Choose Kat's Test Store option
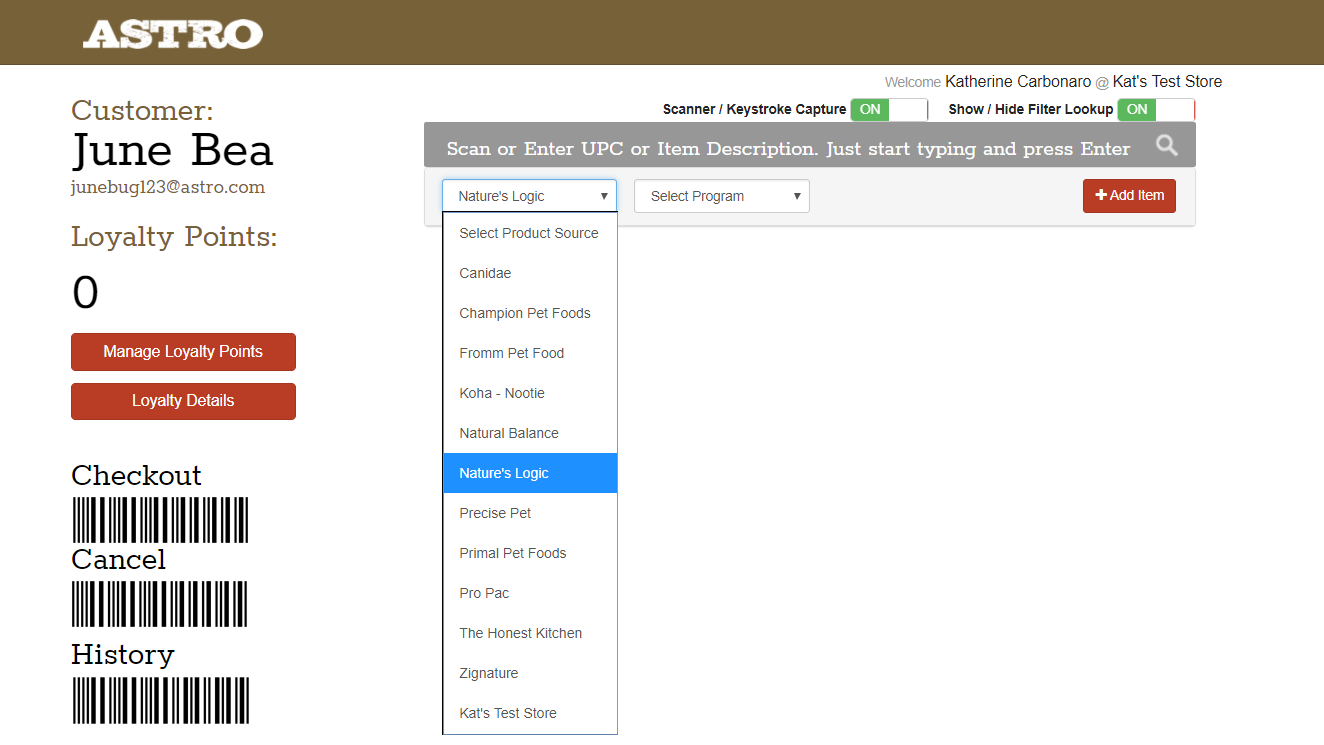Viewport: 1324px width, 745px height. pos(530,713)
